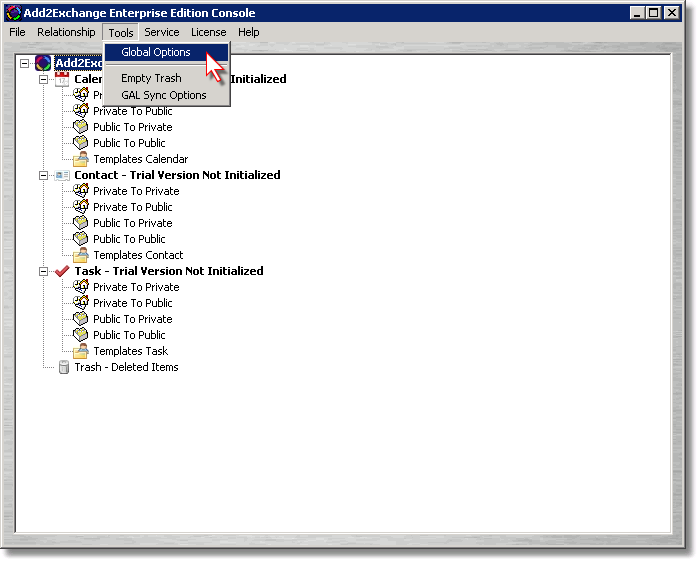Collapse the Add2Exchange root node
The height and width of the screenshot is (561, 698).
tap(24, 64)
